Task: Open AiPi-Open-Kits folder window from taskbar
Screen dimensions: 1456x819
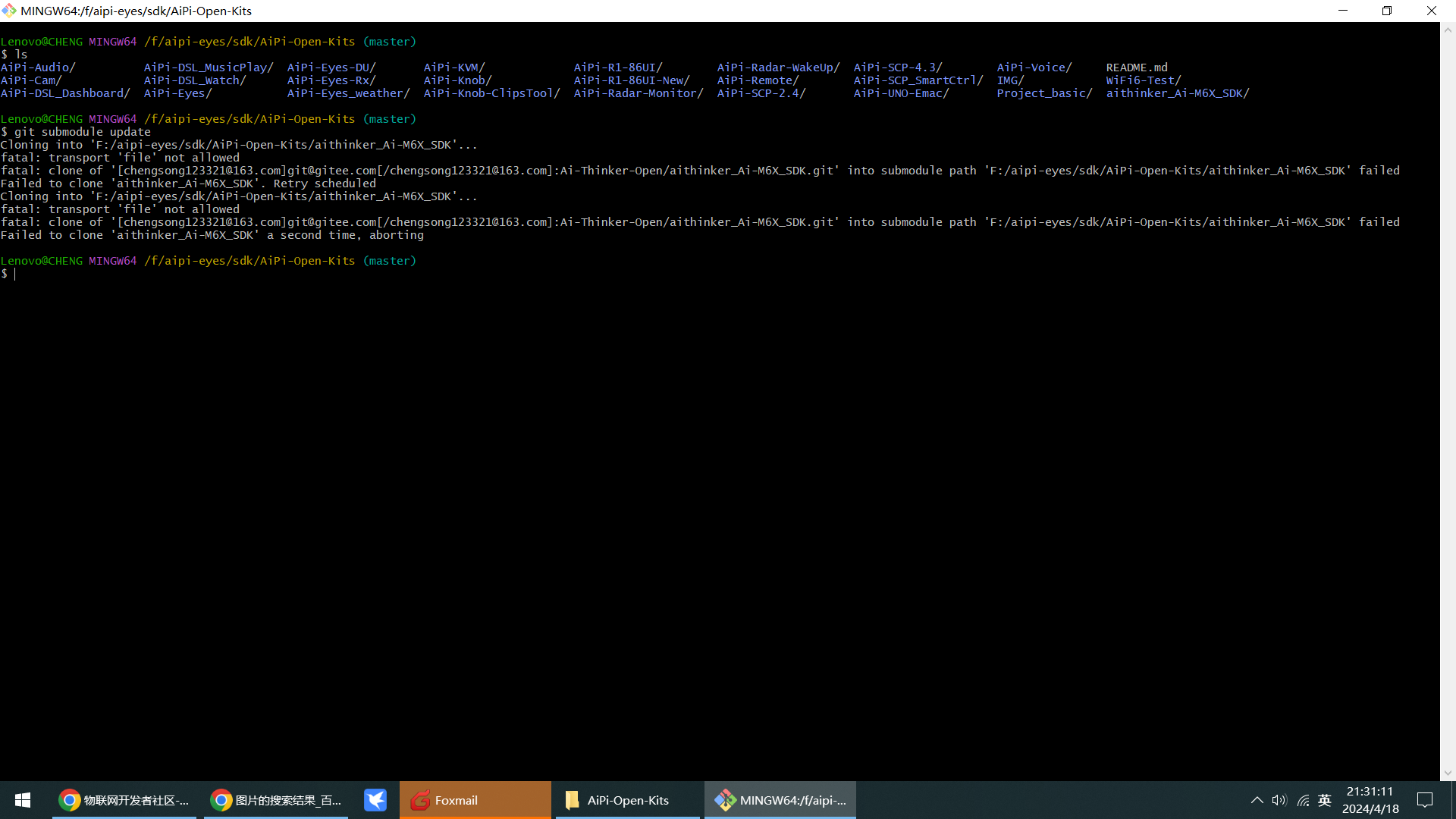Action: click(628, 800)
